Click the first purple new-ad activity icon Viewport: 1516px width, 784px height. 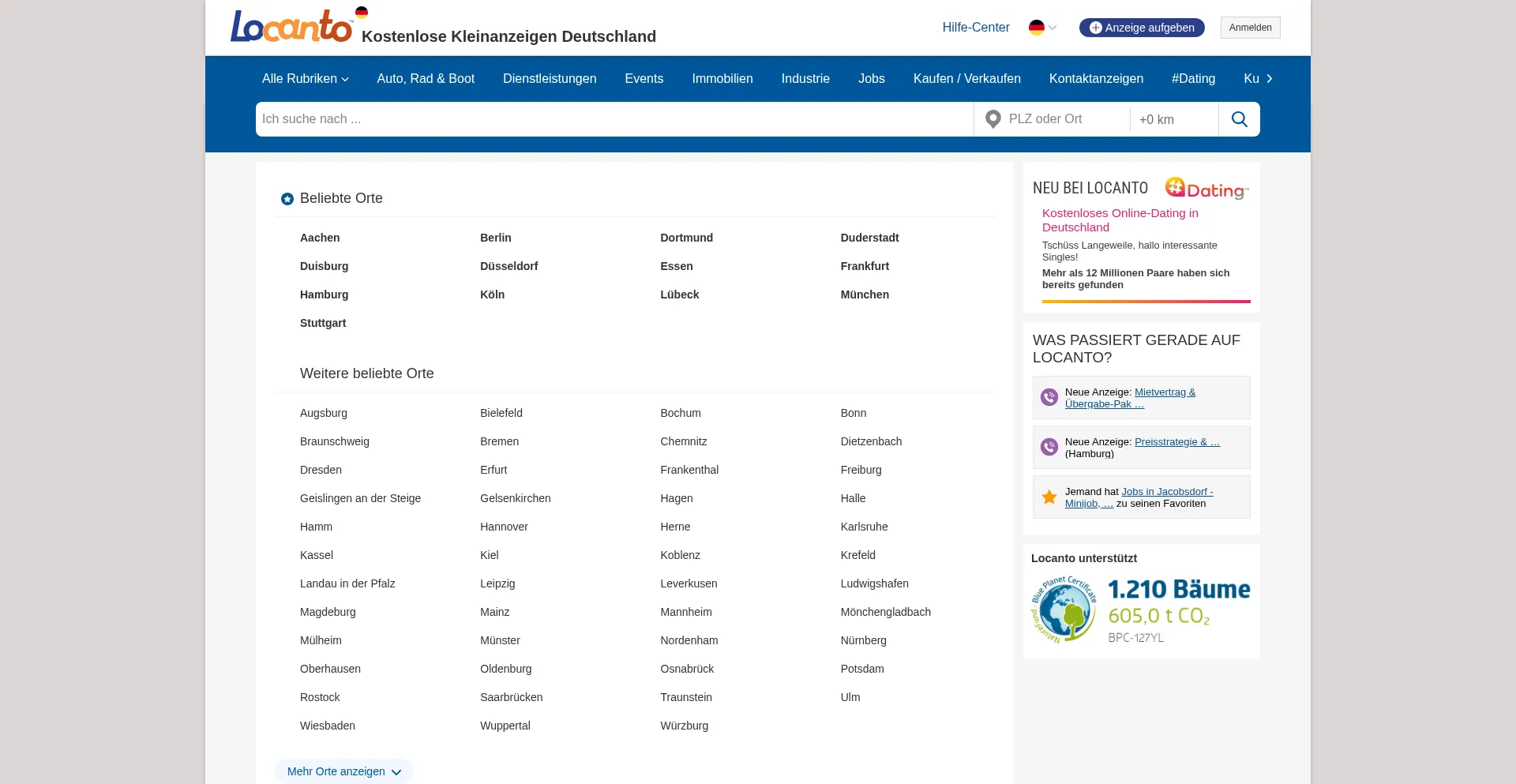coord(1049,398)
